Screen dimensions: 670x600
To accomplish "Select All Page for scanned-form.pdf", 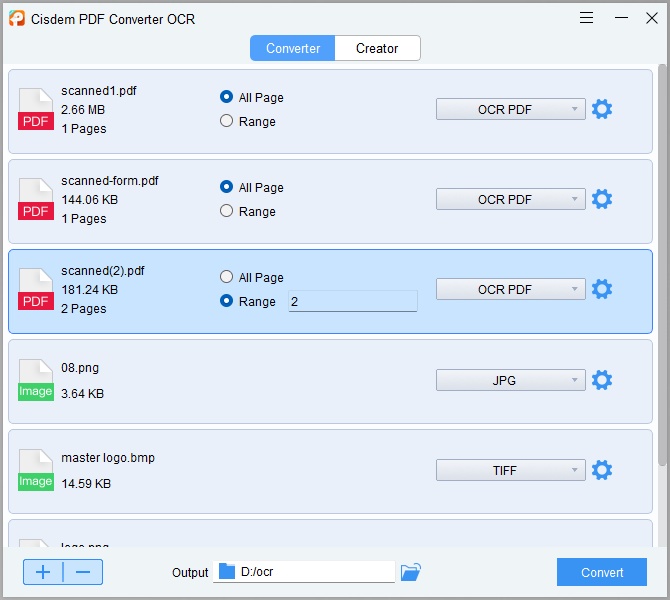I will coord(252,187).
